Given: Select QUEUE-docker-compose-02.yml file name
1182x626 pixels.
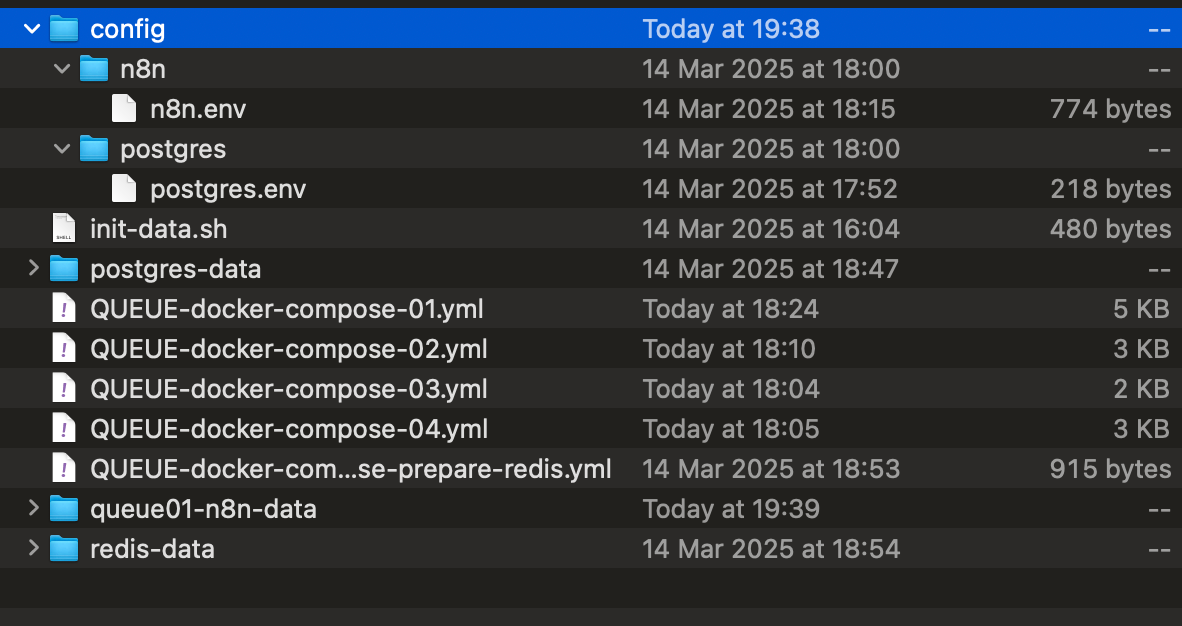Looking at the screenshot, I should 288,349.
